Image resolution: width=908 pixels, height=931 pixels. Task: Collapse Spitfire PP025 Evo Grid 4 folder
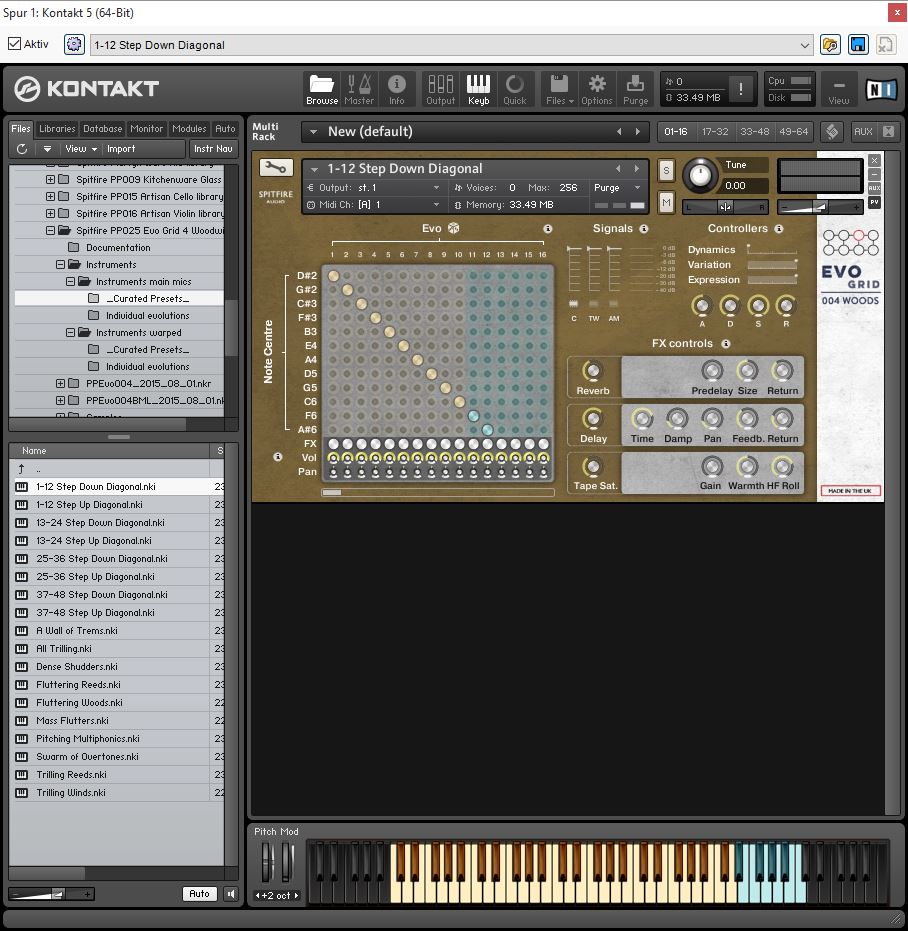(x=50, y=230)
